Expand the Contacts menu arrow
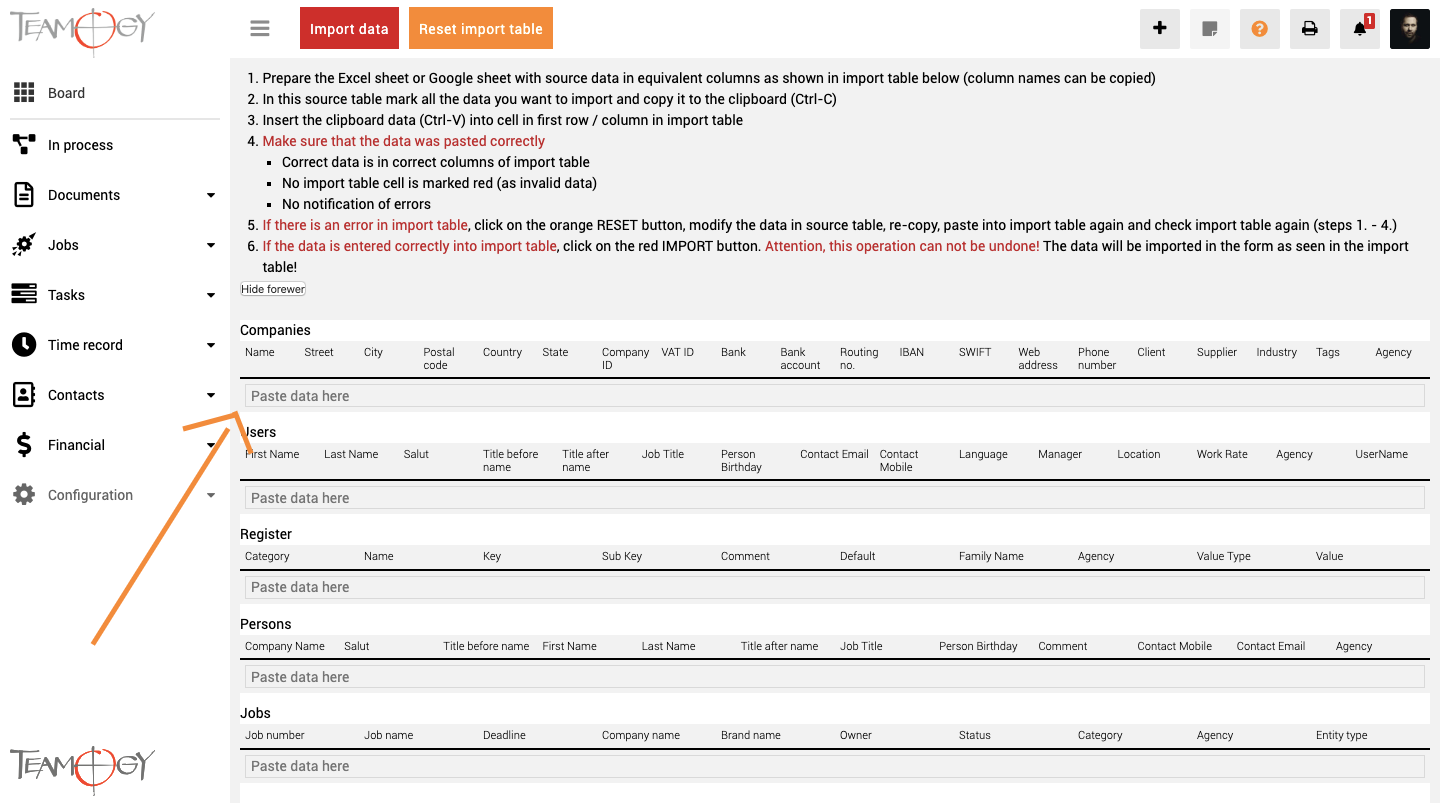The height and width of the screenshot is (803, 1440). point(211,395)
